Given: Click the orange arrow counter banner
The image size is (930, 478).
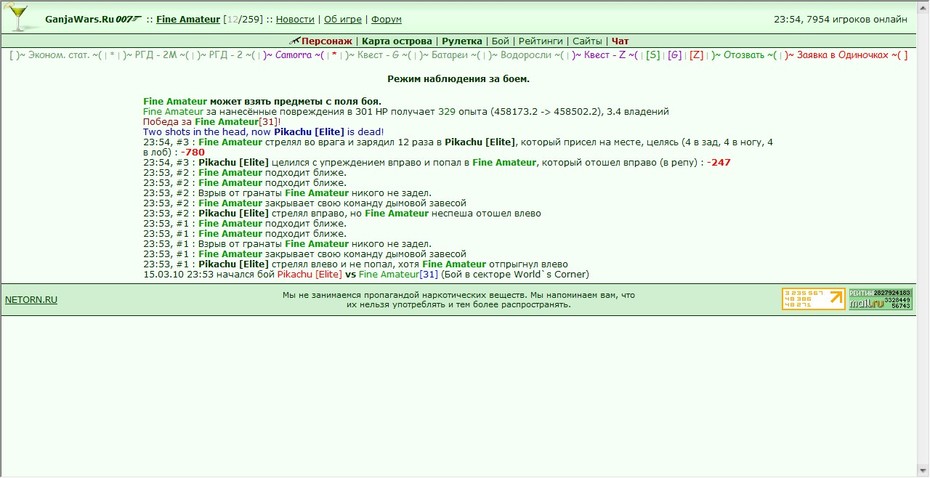Looking at the screenshot, I should click(814, 299).
